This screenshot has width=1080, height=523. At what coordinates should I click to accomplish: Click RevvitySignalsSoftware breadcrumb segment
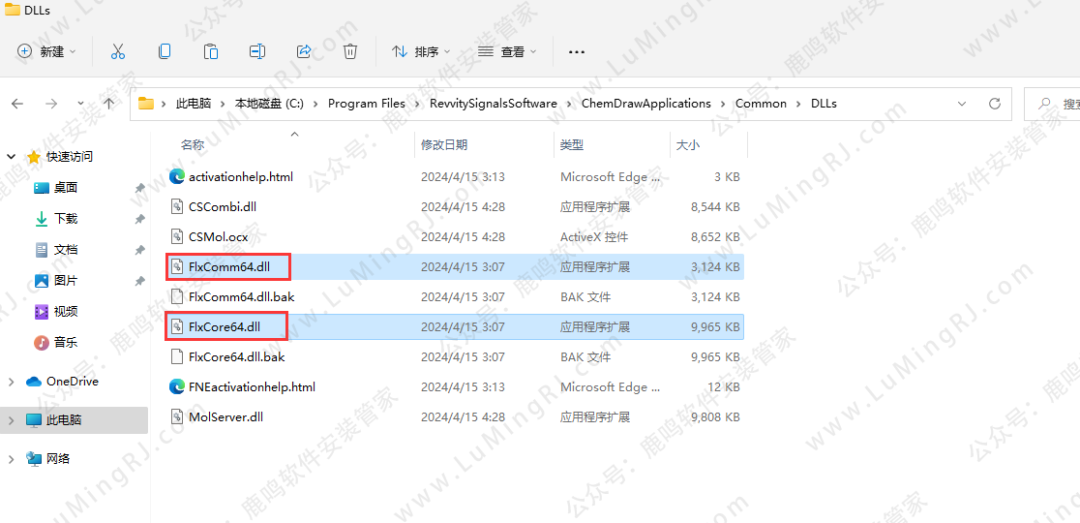pos(493,103)
